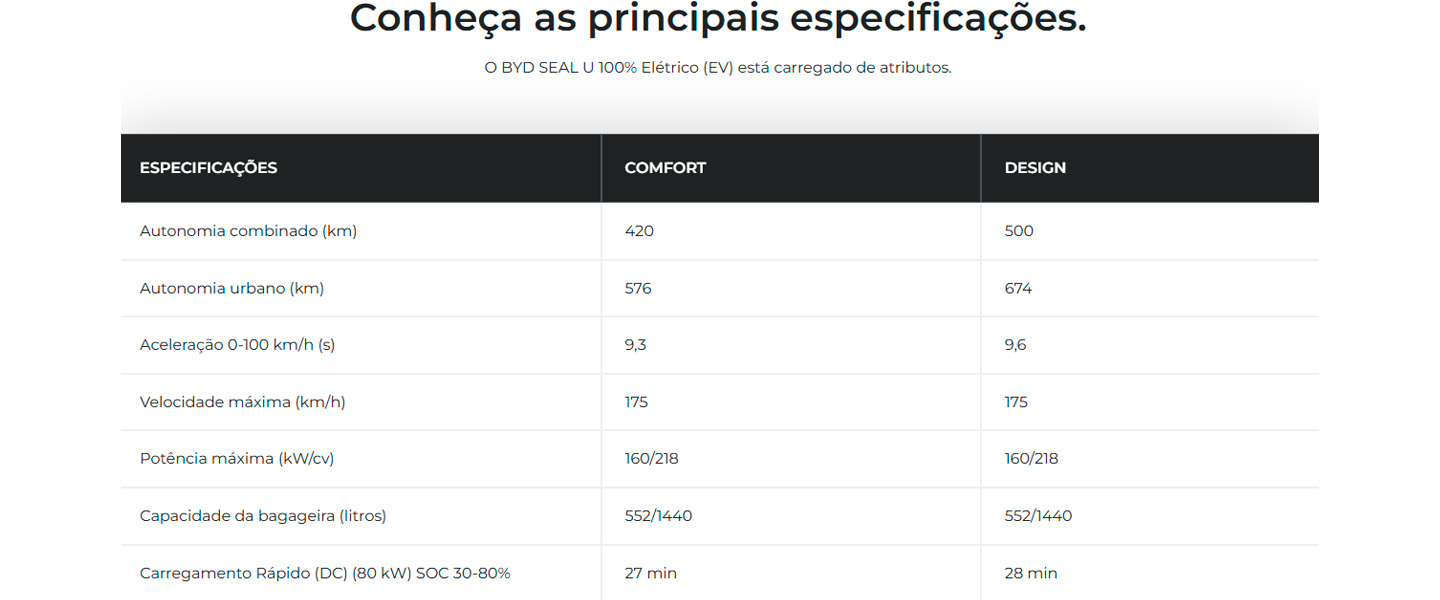Select the ESPECIFICAÇÕES column header

pos(208,168)
